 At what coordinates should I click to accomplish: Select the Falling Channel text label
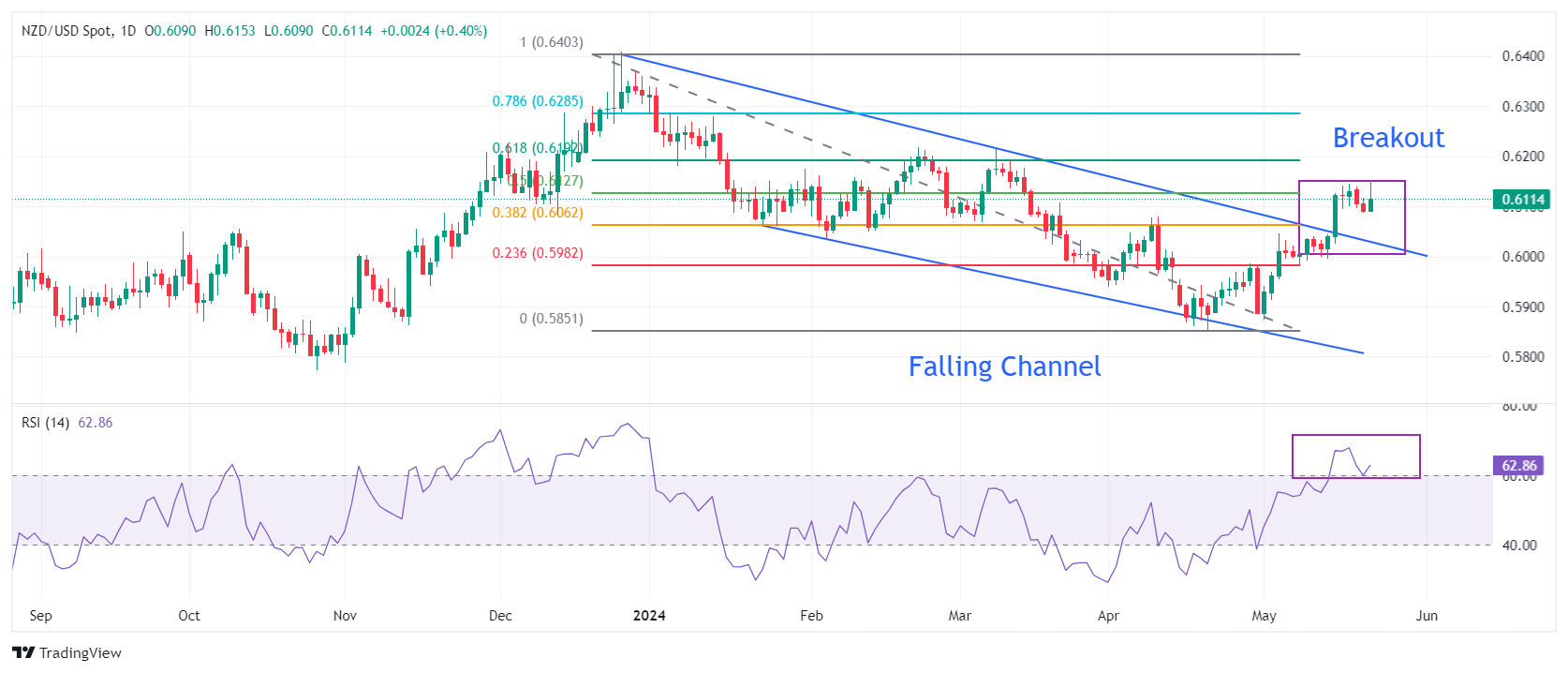click(1004, 366)
